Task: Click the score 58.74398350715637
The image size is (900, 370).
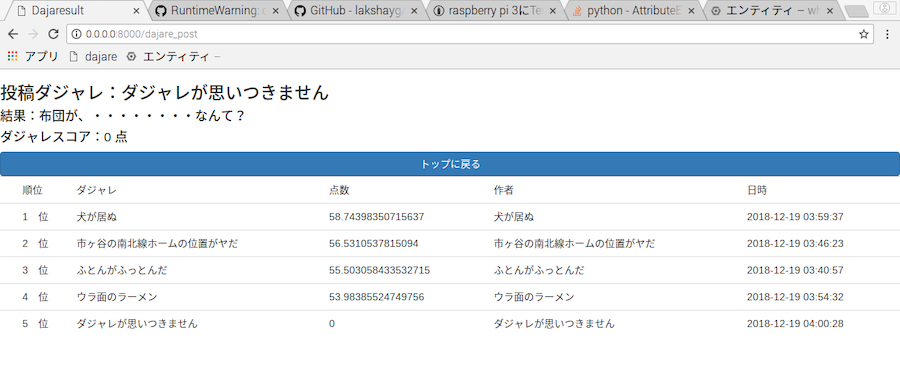Action: pyautogui.click(x=377, y=217)
